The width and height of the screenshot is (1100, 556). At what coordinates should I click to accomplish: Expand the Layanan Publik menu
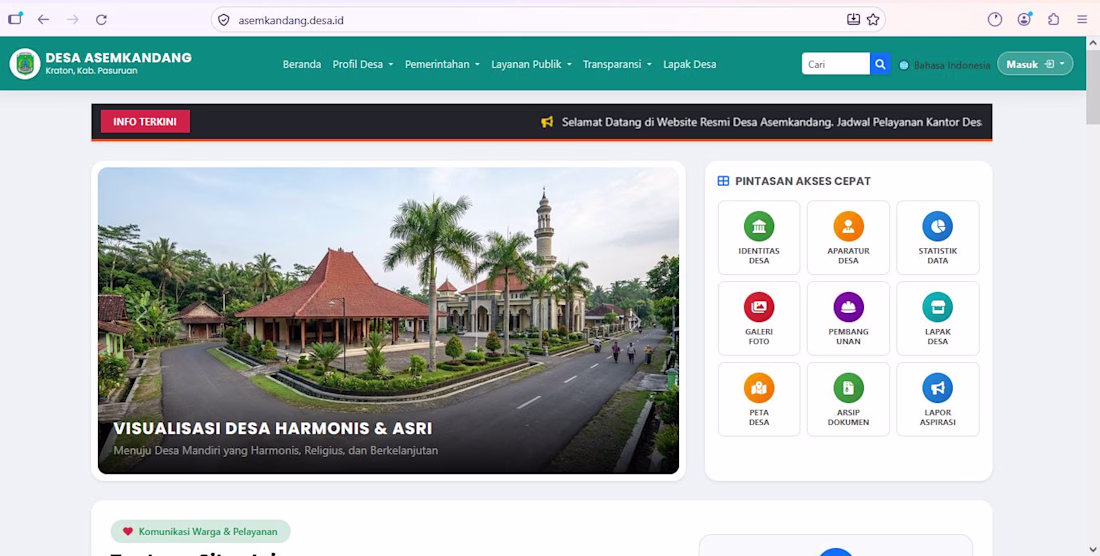point(531,64)
